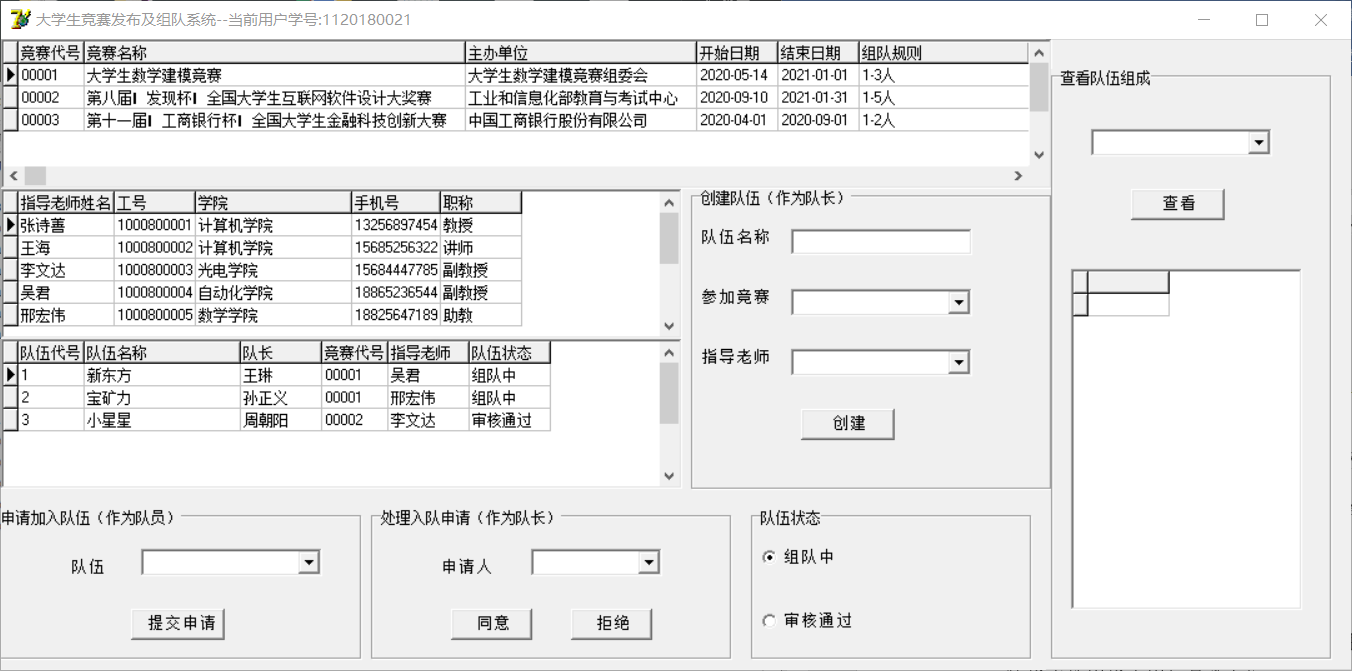The height and width of the screenshot is (671, 1352).
Task: Click the 工业和信息化部教育与考试中心 cell
Action: tap(581, 98)
